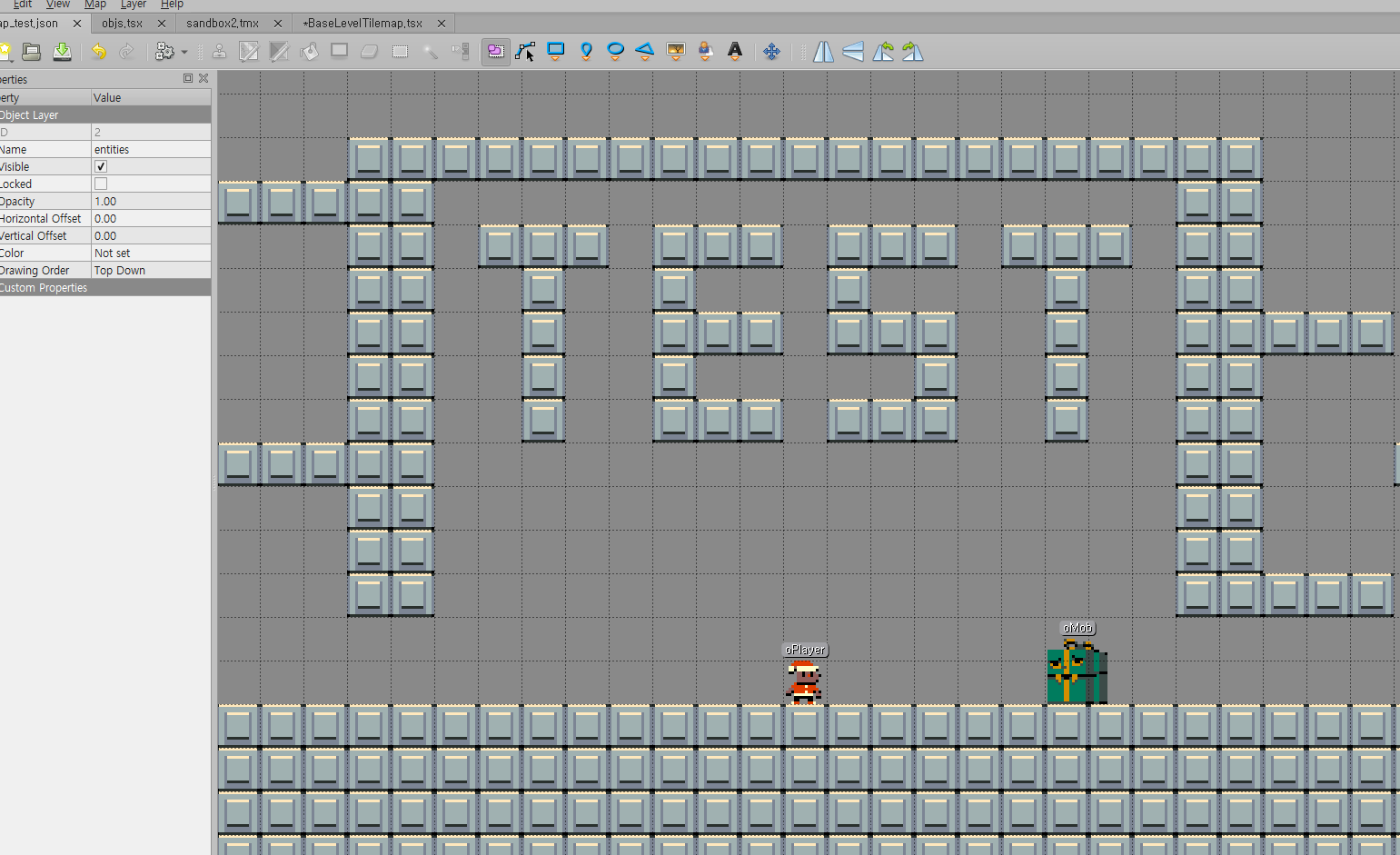Flip selection vertically
The height and width of the screenshot is (855, 1400).
tap(853, 52)
